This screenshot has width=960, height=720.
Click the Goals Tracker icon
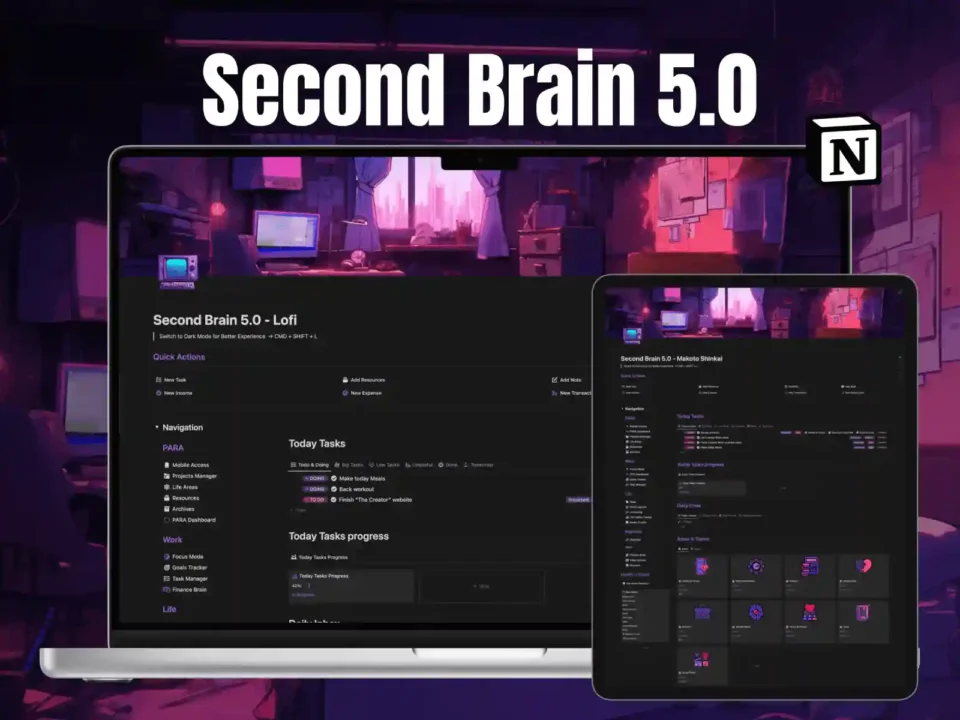[x=166, y=567]
